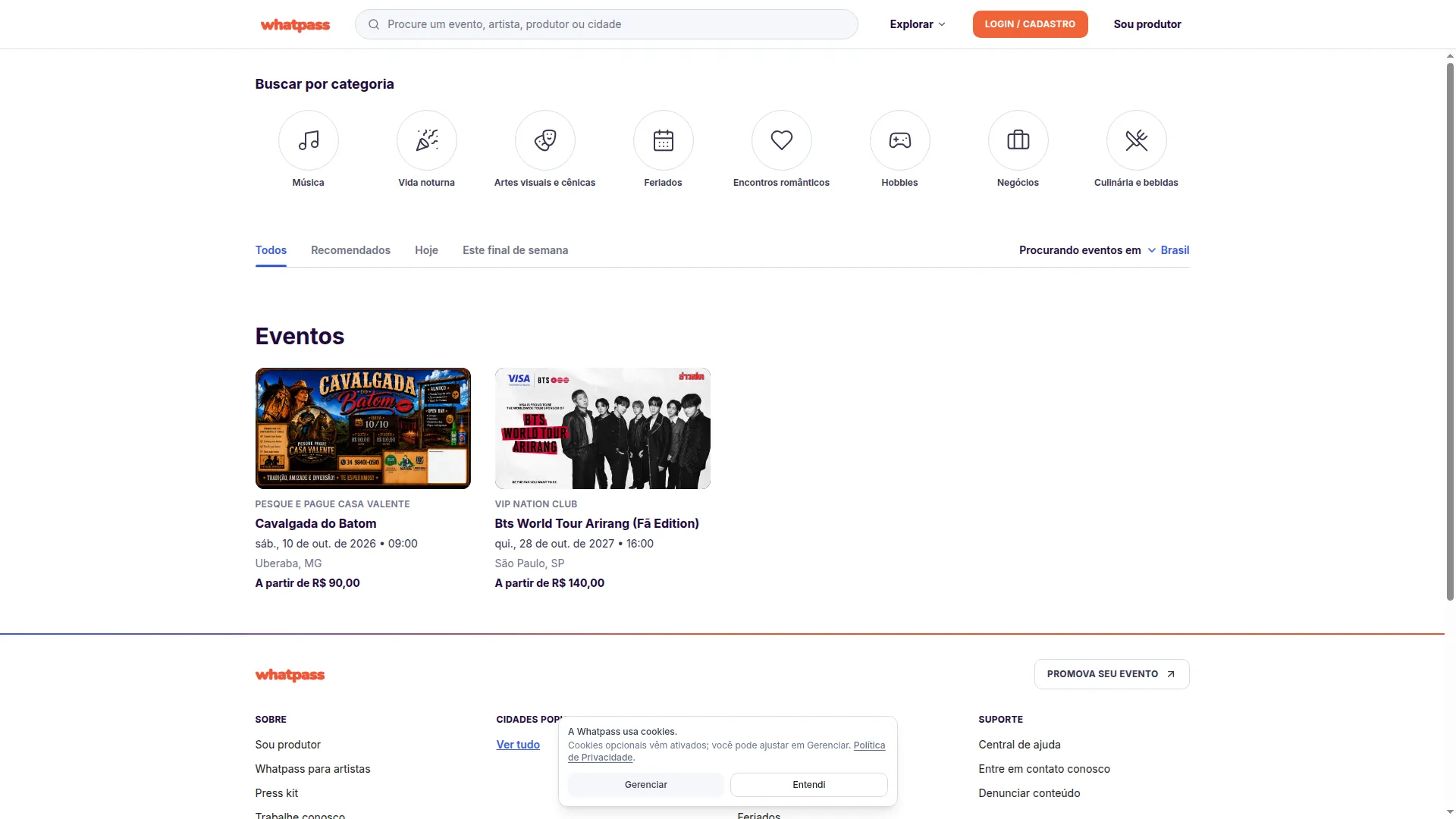The height and width of the screenshot is (819, 1456).
Task: Click the A partir de R$ 90,00 price
Action: 307,583
